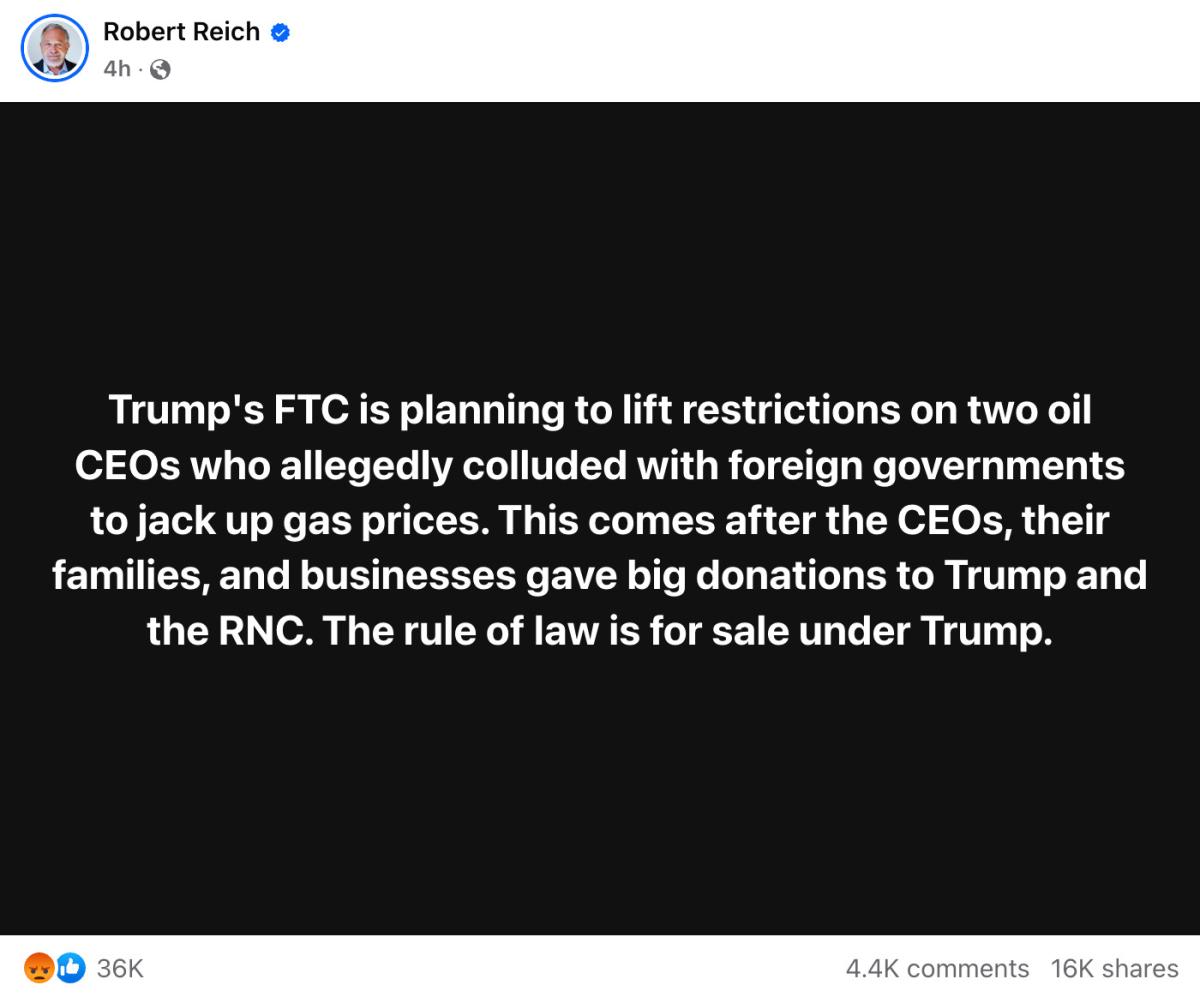Viewport: 1200px width, 997px height.
Task: Open the 4.4K comments link
Action: coord(937,968)
